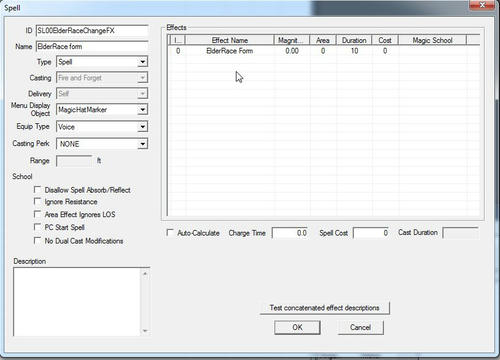This screenshot has height=360, width=500.
Task: Toggle No Dual Cast Modifications checkbox
Action: (x=37, y=241)
